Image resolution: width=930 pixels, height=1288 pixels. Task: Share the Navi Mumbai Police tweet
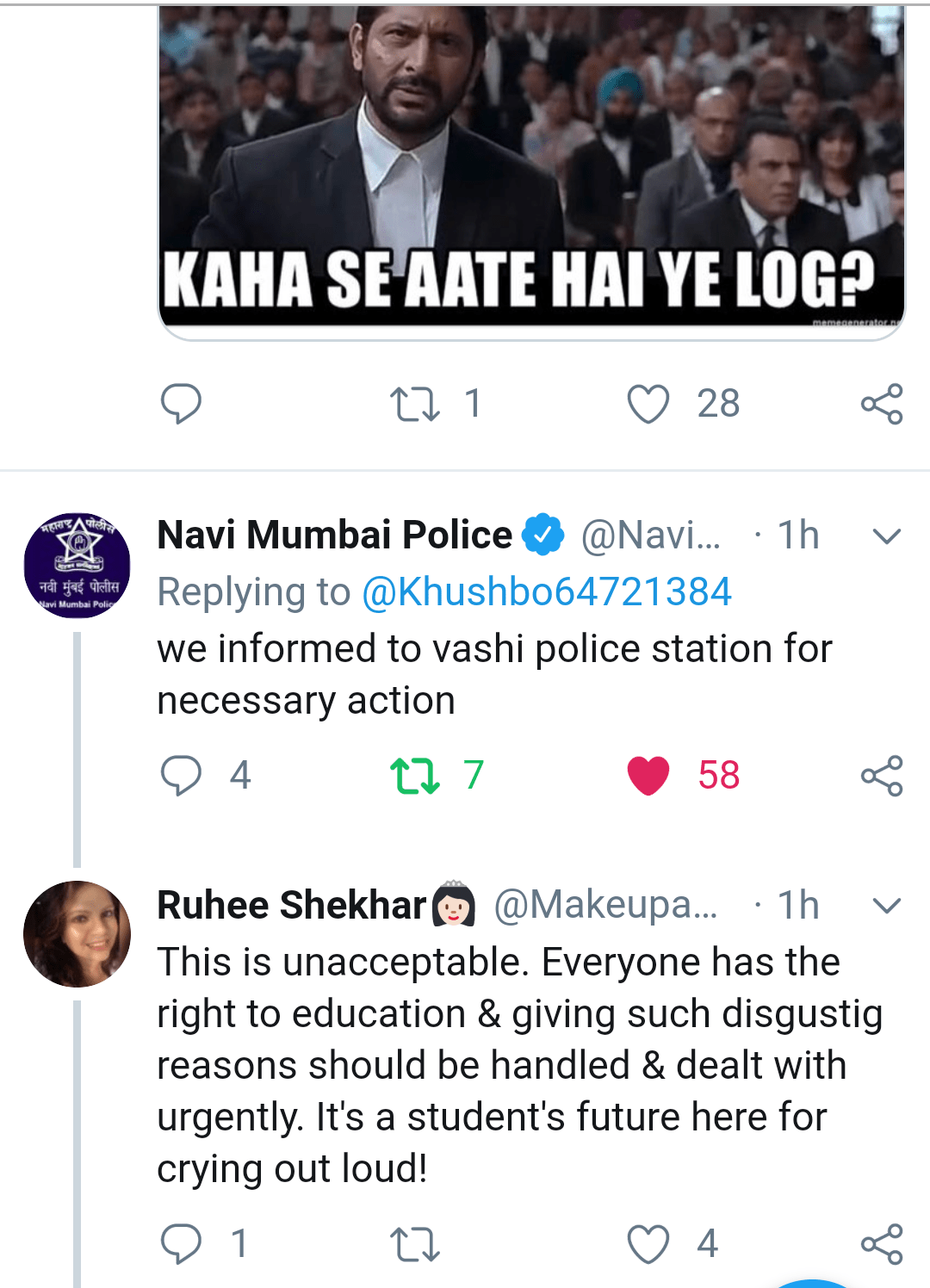[882, 775]
